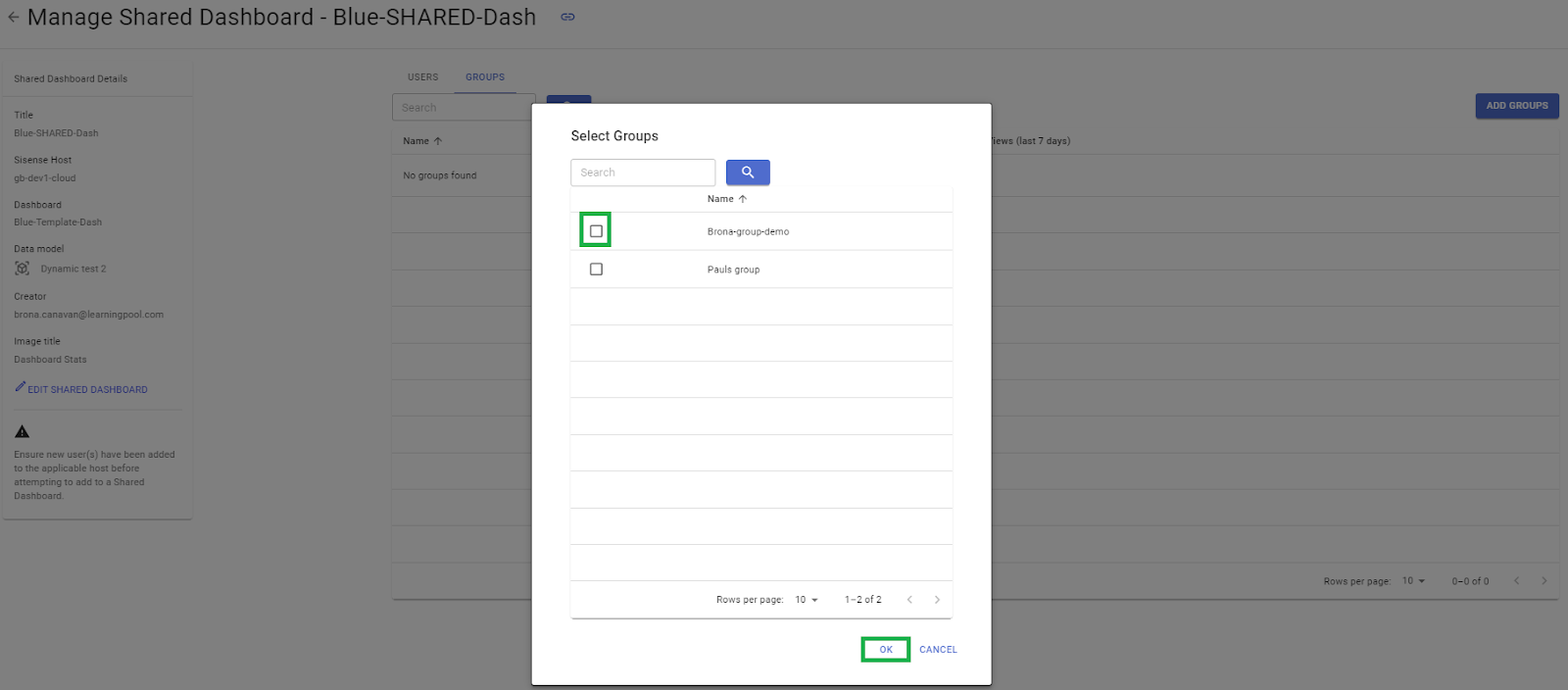Click the 0–0 of 0 pagination text
Viewport: 1568px width, 690px height.
(1470, 581)
